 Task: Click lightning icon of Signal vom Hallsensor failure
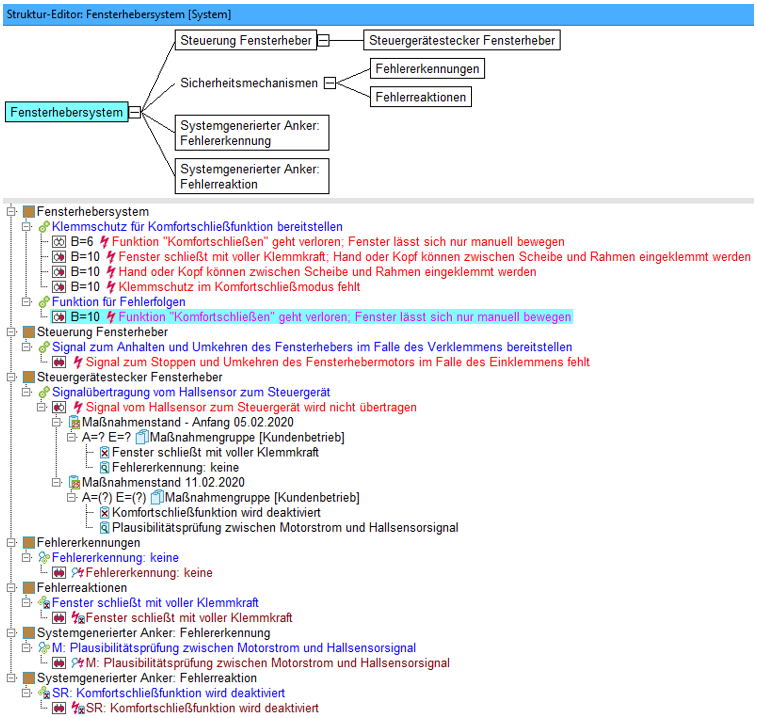tap(77, 407)
